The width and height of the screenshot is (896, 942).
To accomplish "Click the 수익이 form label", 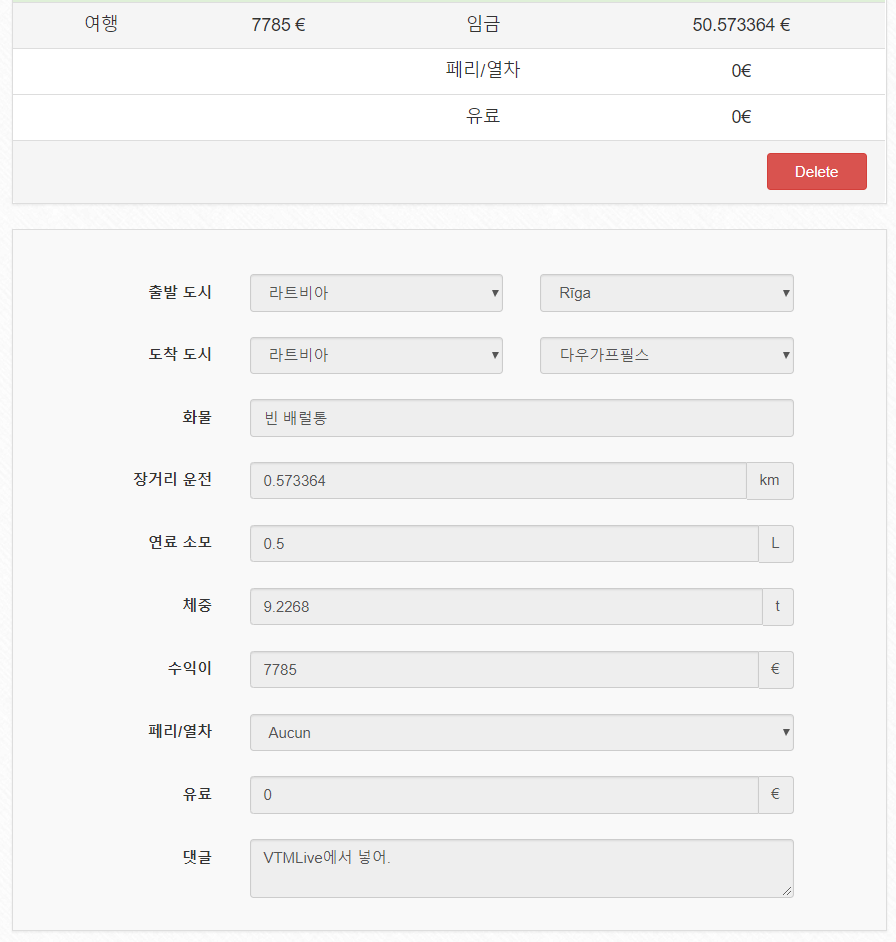I will click(x=189, y=668).
